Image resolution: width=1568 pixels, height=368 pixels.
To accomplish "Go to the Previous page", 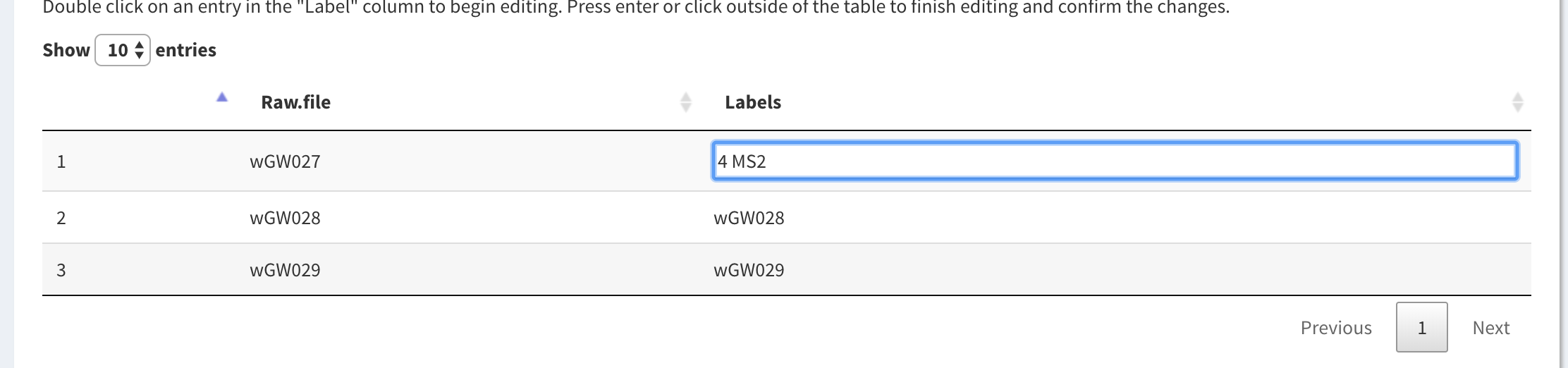I will (1336, 328).
